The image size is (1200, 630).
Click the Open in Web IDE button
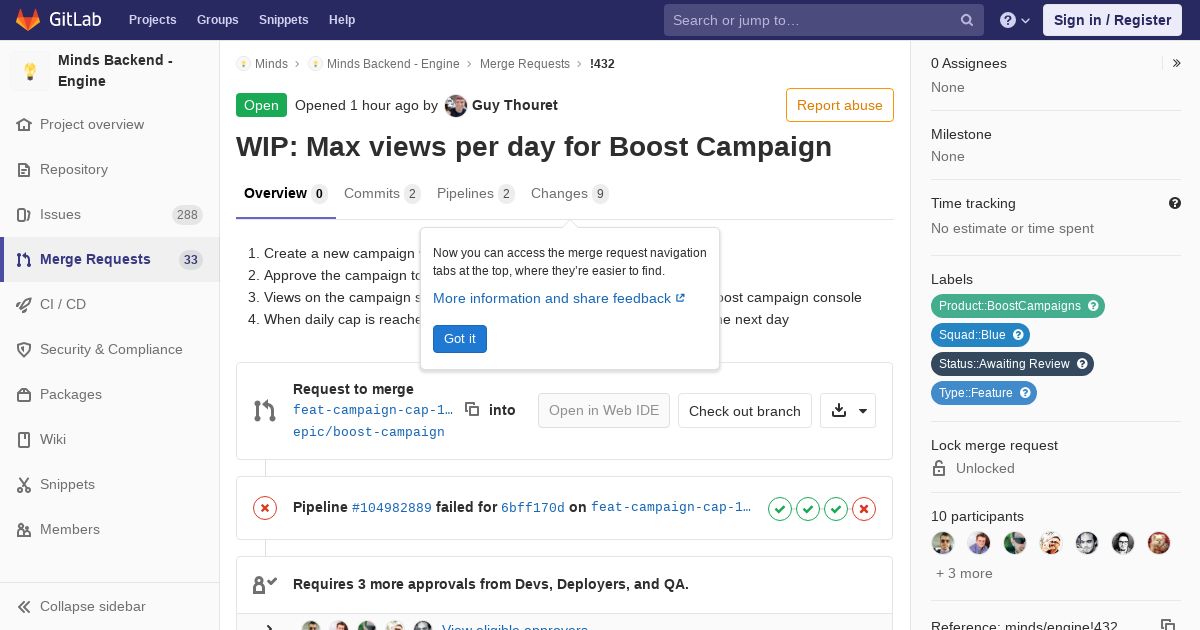(604, 411)
